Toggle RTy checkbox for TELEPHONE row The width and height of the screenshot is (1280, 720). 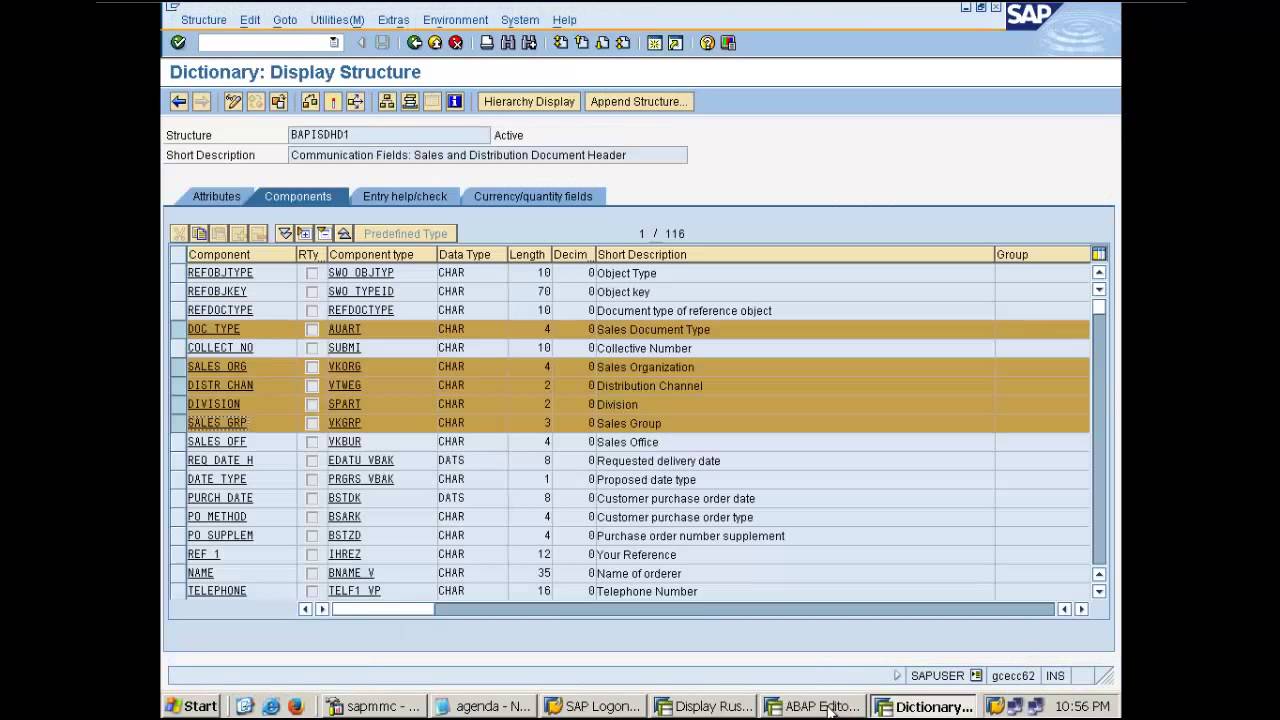pos(312,591)
